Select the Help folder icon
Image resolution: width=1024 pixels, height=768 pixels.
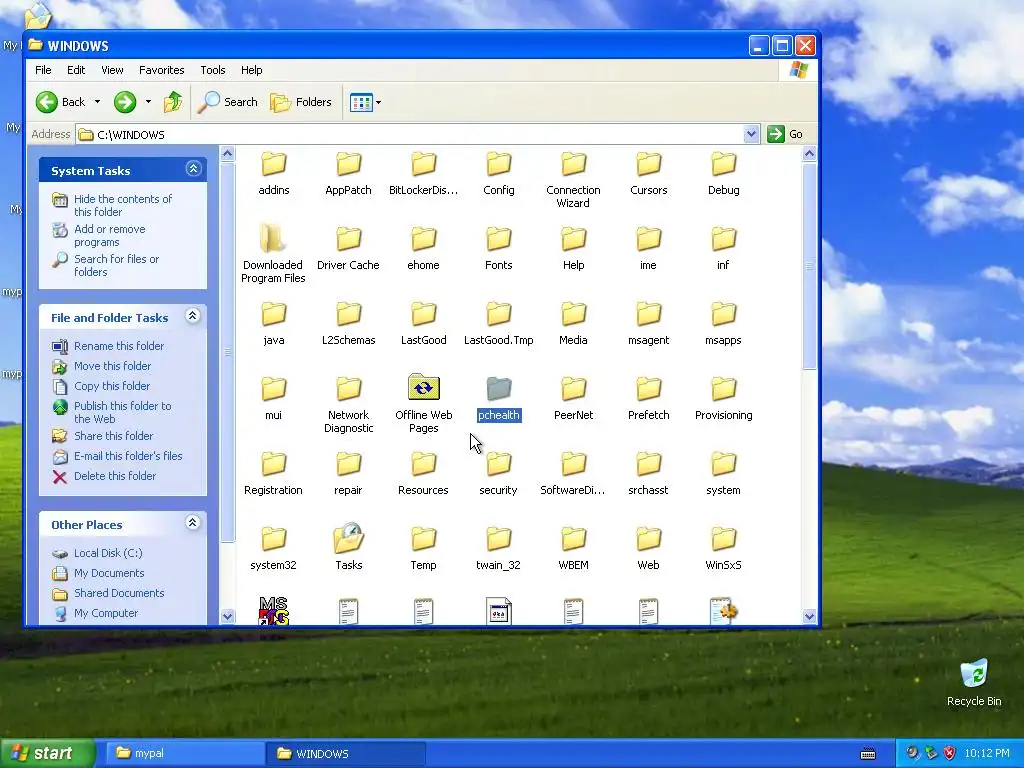pos(573,239)
